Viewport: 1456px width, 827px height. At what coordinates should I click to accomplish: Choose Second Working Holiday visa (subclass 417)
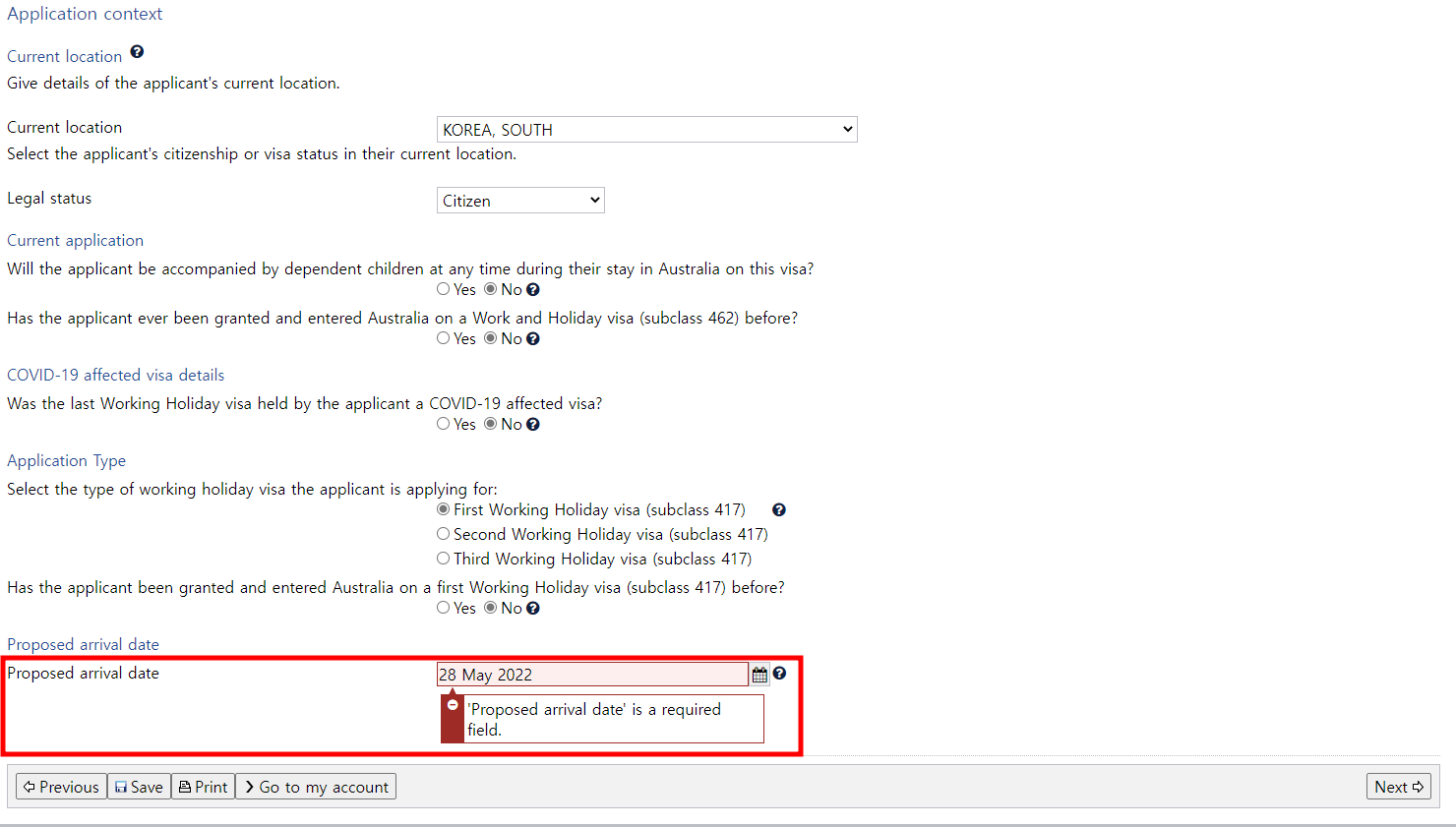444,534
